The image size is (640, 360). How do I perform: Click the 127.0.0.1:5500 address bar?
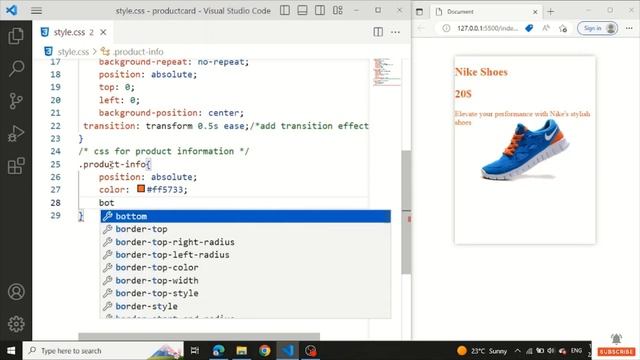click(487, 28)
